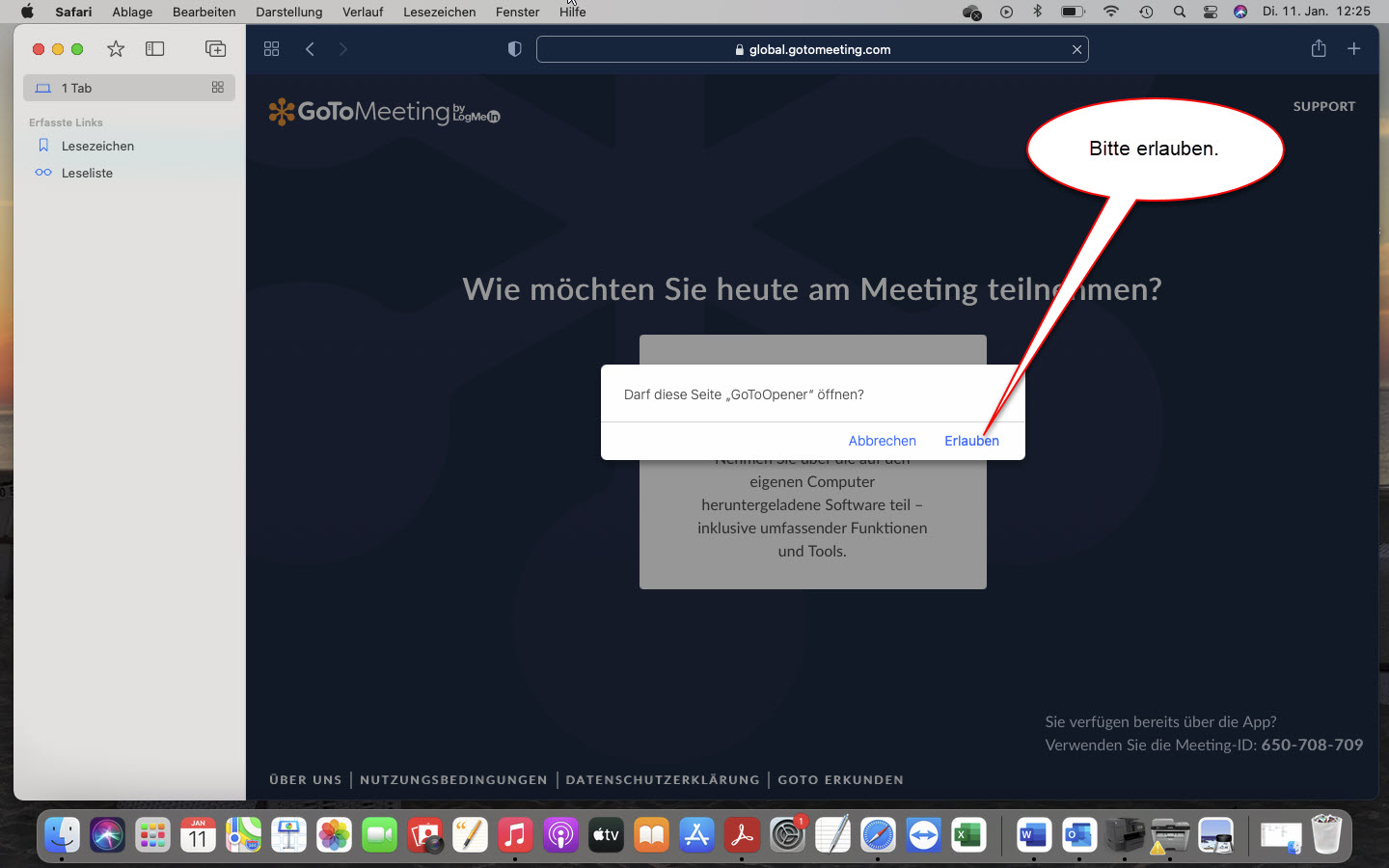The width and height of the screenshot is (1389, 868).
Task: Open Podcasts from the dock
Action: (x=560, y=834)
